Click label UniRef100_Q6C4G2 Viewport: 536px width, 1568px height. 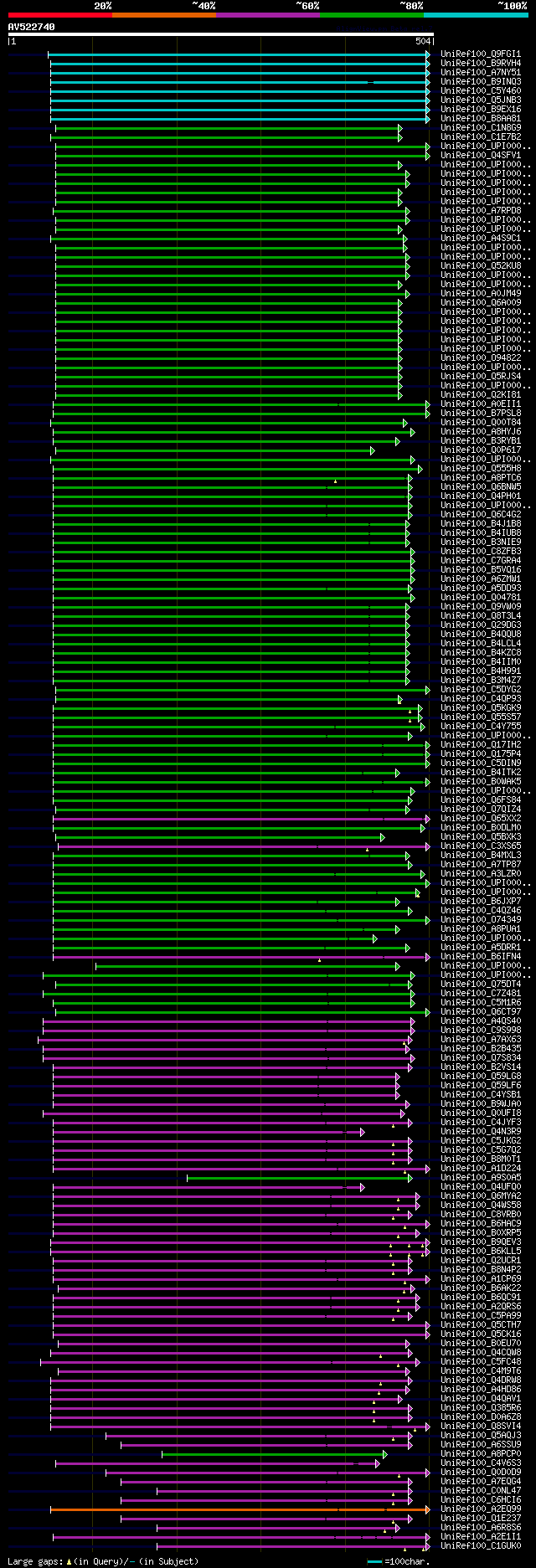[x=481, y=515]
